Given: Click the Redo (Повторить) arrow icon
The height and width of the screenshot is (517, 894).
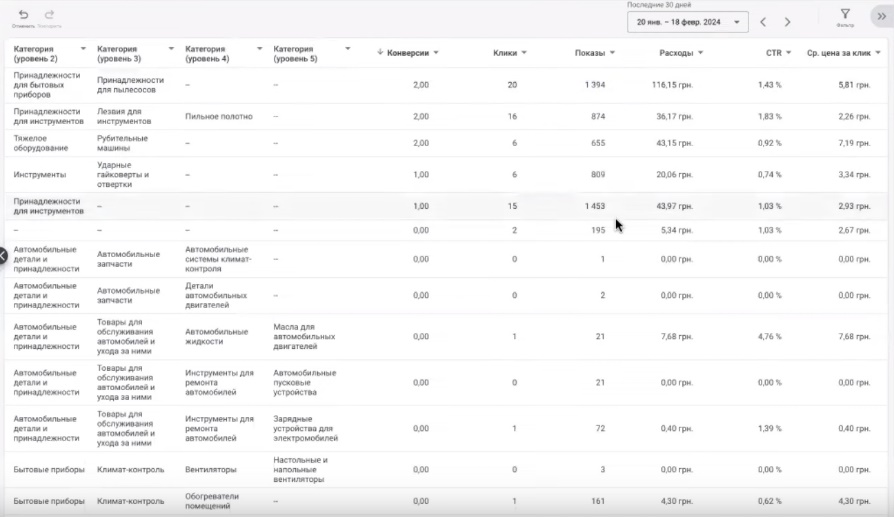Looking at the screenshot, I should (49, 15).
